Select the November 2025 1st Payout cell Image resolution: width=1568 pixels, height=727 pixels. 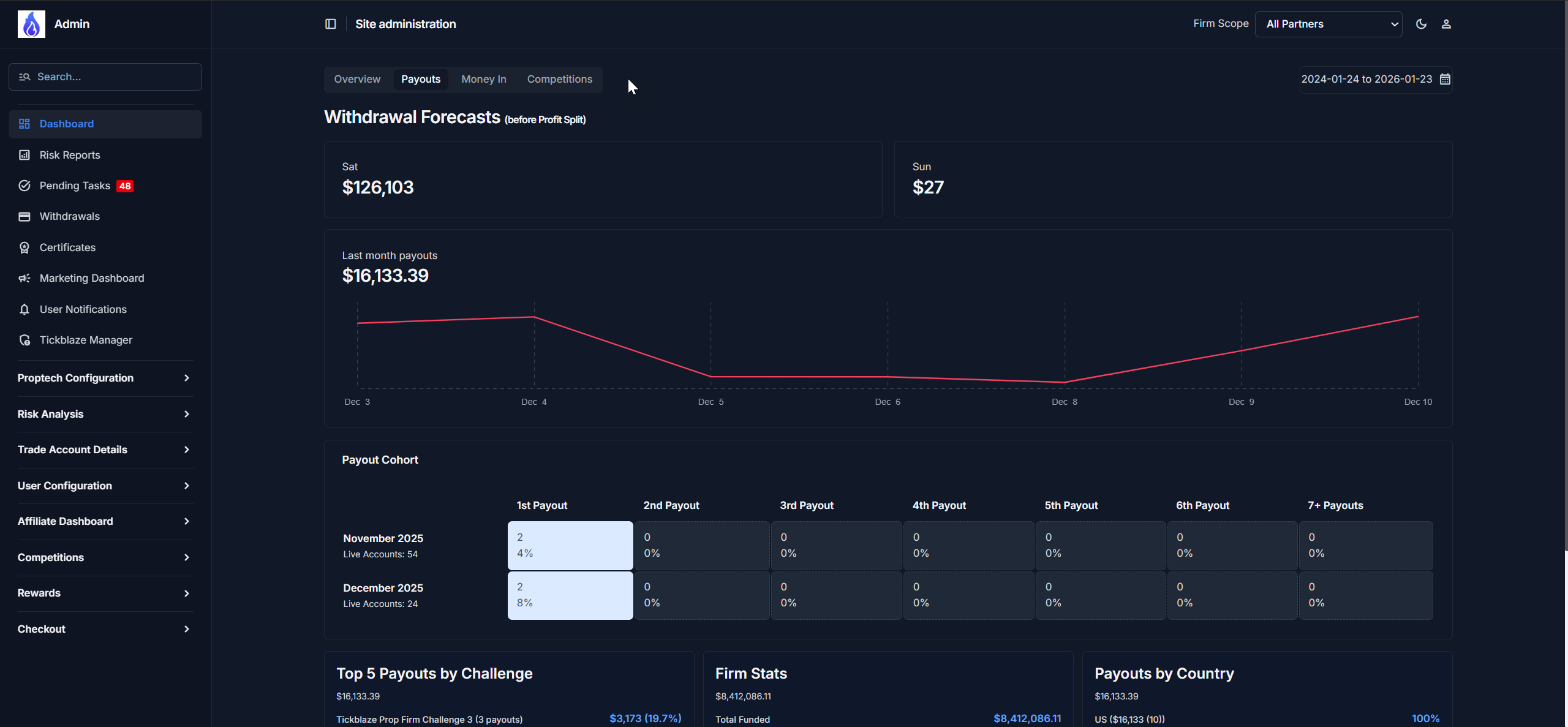coord(570,545)
